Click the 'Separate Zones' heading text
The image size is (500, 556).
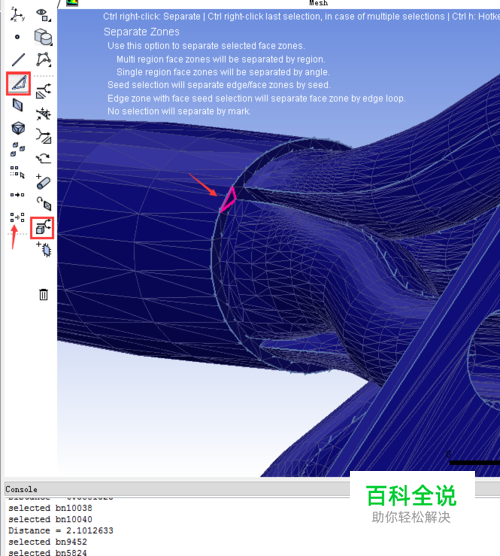tap(141, 32)
